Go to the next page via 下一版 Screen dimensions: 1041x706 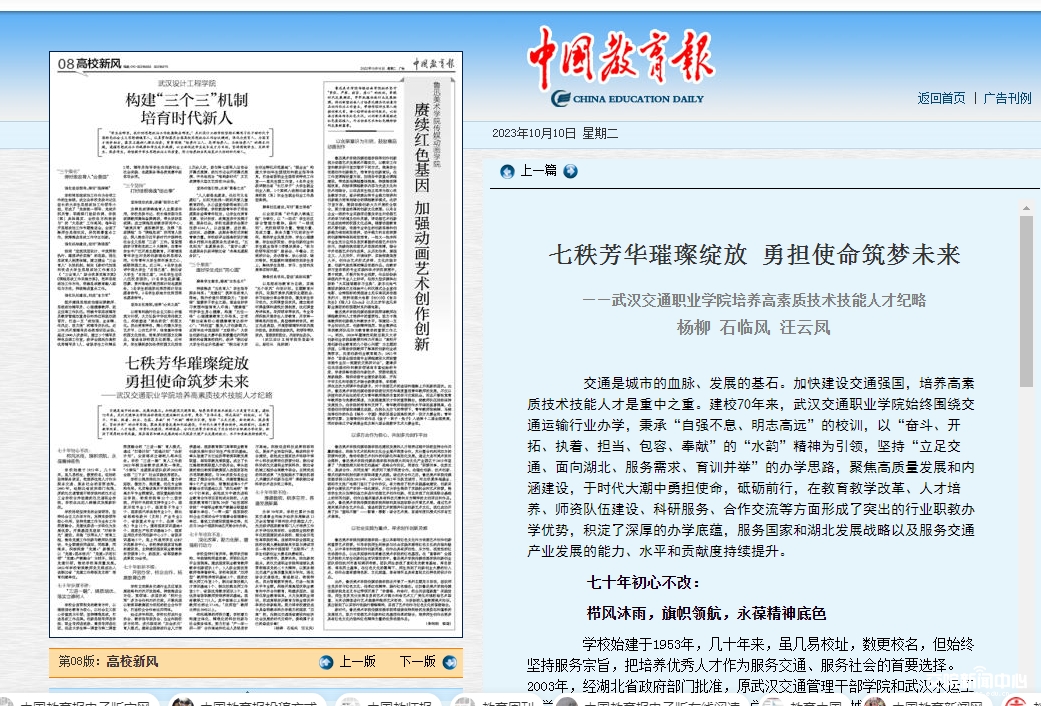point(418,662)
